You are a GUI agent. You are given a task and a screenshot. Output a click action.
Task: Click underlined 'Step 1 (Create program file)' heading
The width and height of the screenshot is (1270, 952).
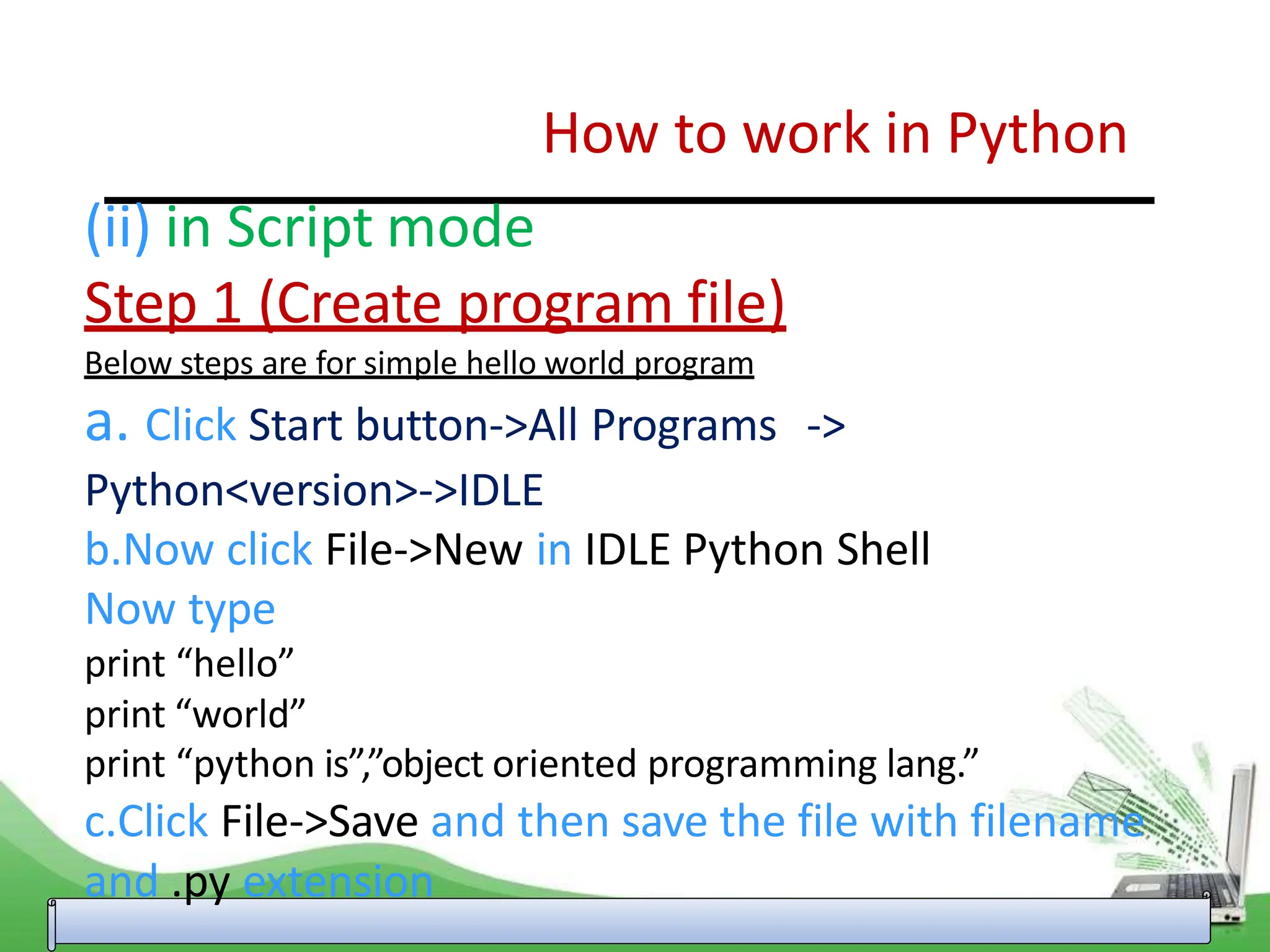[435, 302]
